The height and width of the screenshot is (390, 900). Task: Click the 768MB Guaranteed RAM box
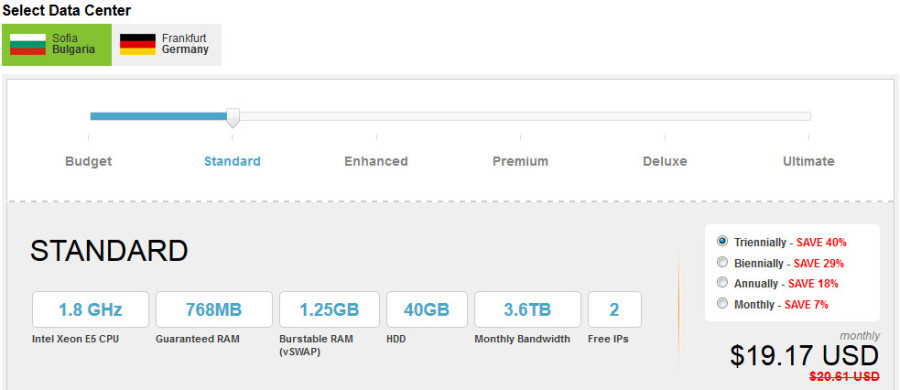tap(214, 310)
